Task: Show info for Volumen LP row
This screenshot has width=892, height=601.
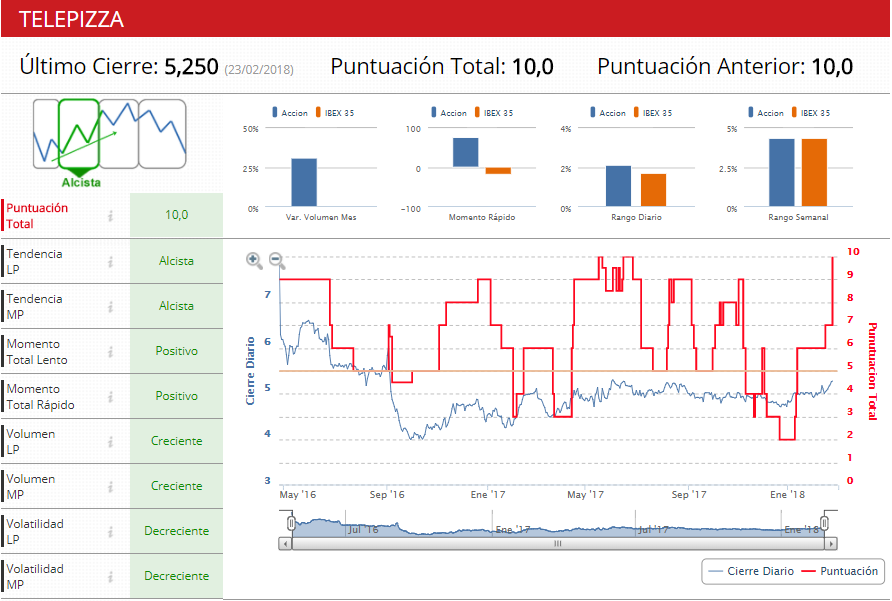Action: (x=111, y=442)
